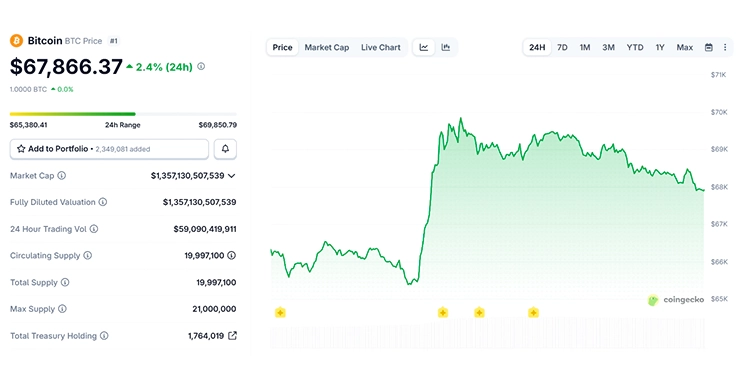Click the first yellow news marker on chart

(x=280, y=312)
